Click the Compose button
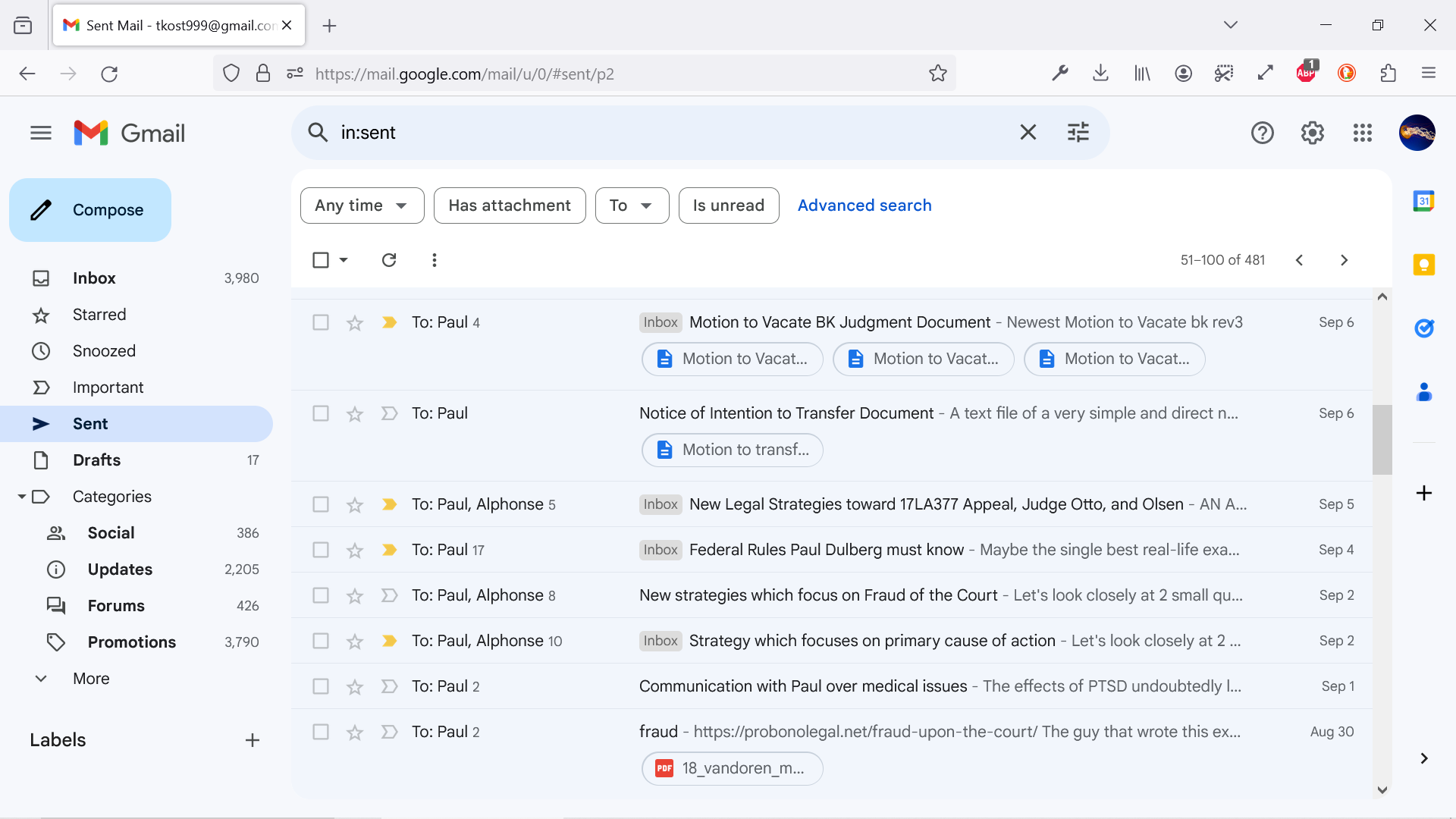This screenshot has width=1456, height=819. coord(90,210)
